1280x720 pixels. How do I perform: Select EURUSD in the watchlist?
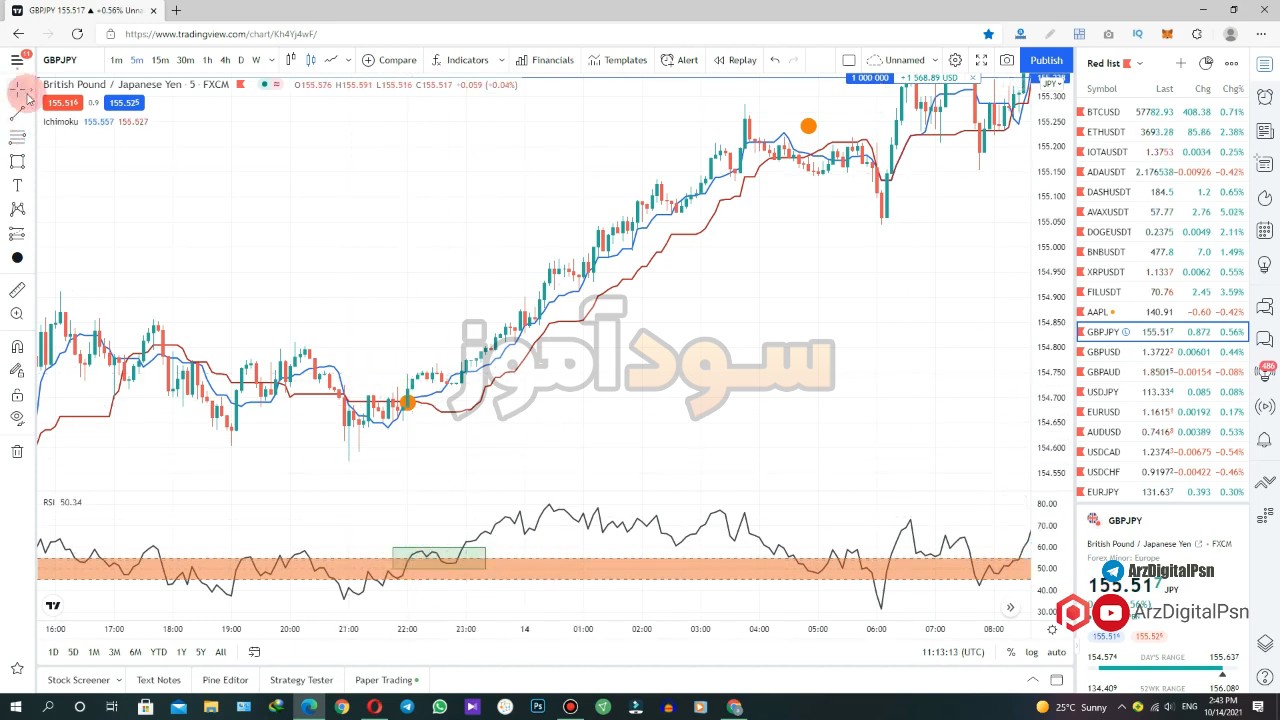(x=1161, y=412)
